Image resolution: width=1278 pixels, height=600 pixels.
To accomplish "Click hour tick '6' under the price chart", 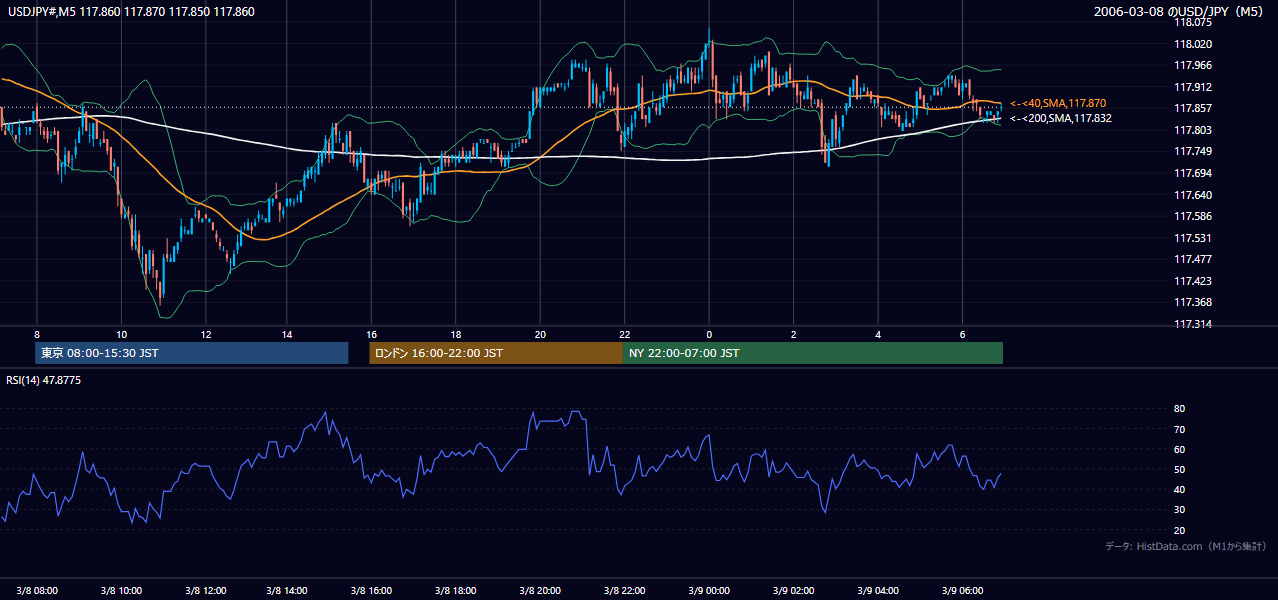I will point(961,334).
